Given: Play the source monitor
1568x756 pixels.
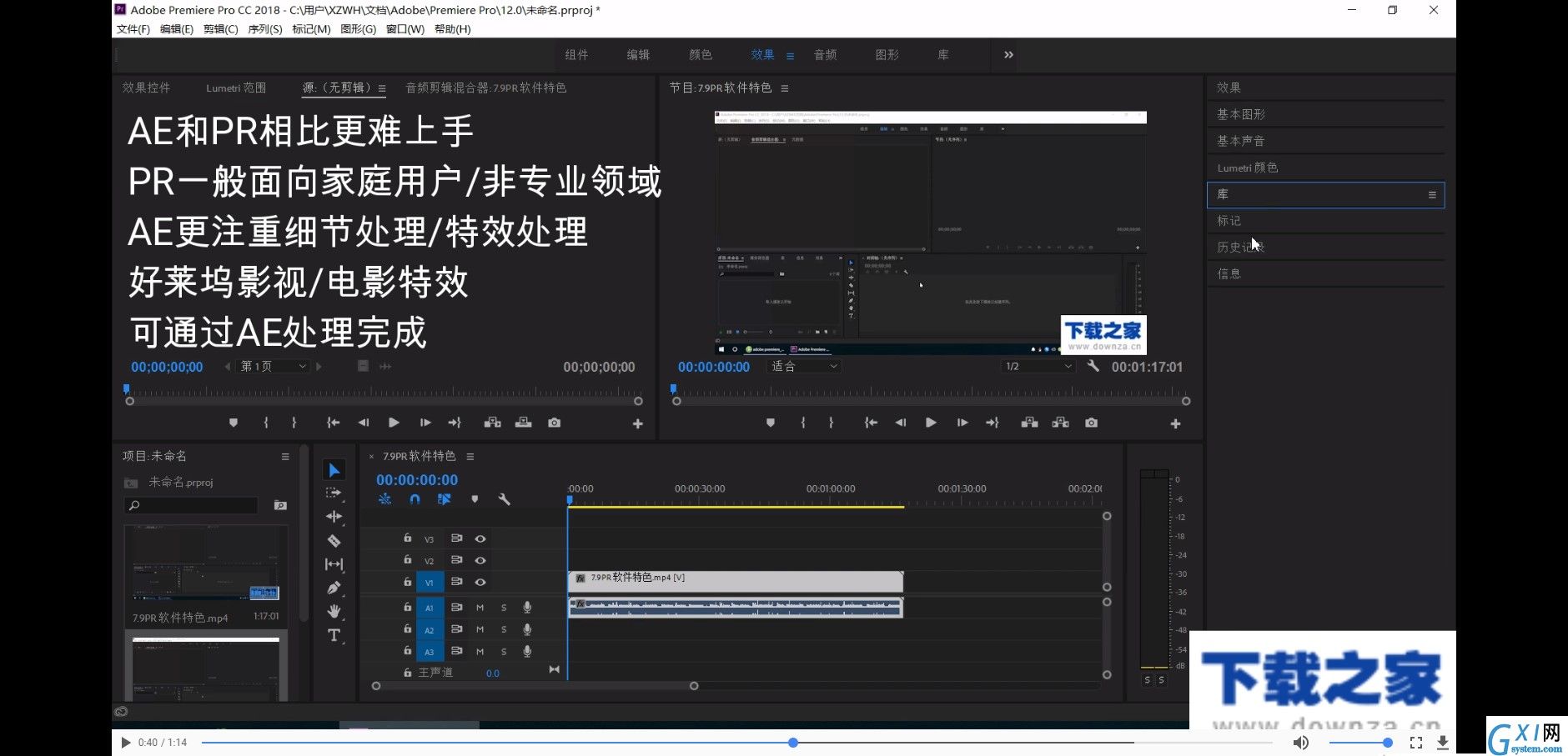Looking at the screenshot, I should pyautogui.click(x=394, y=423).
